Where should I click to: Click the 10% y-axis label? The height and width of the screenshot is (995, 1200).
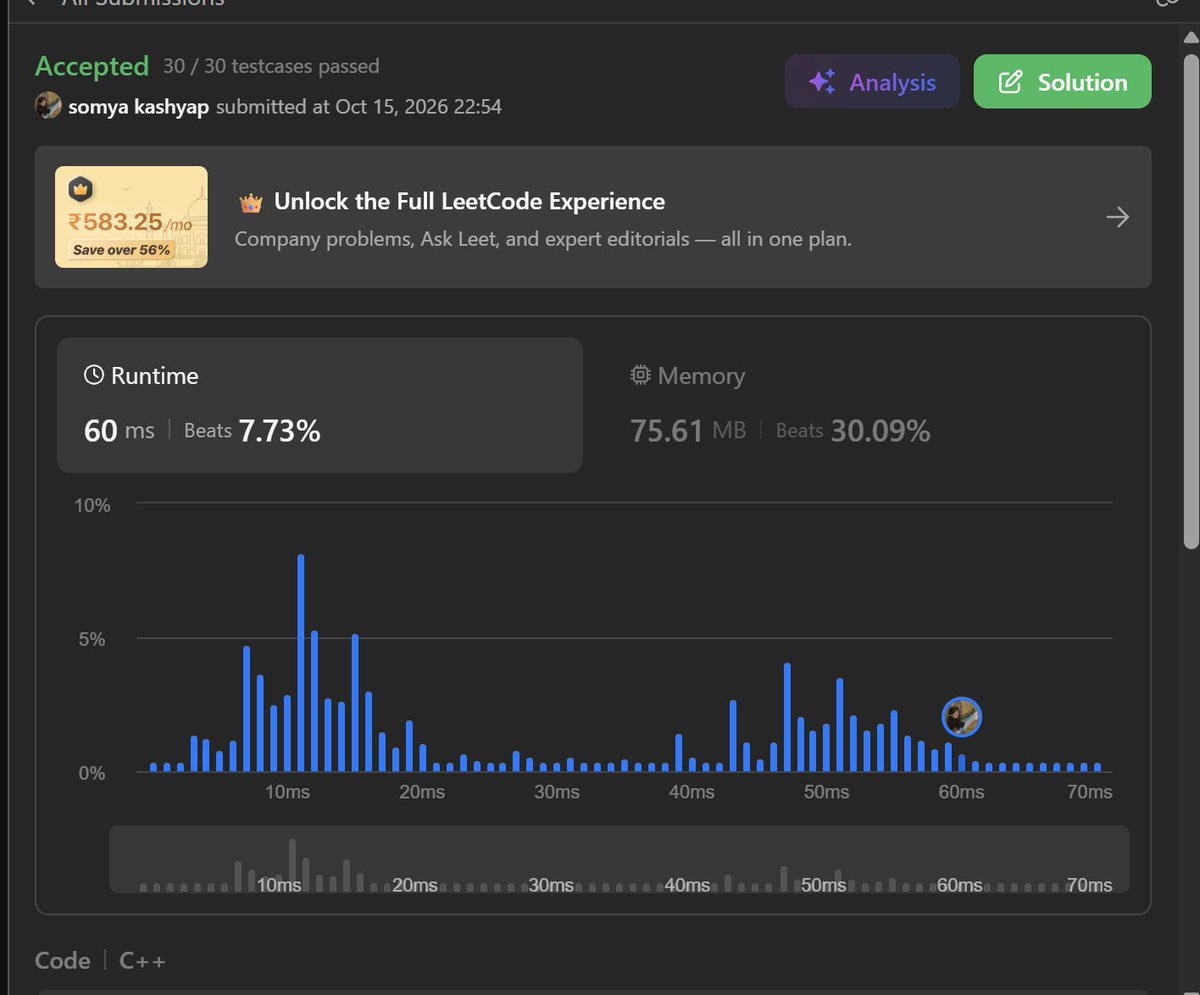tap(92, 505)
